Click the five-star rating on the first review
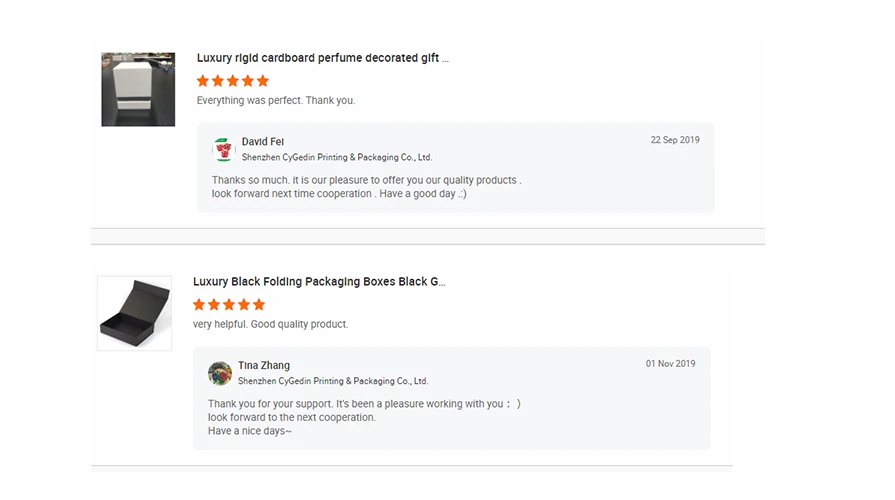Screen dimensions: 895x500 click(x=233, y=81)
